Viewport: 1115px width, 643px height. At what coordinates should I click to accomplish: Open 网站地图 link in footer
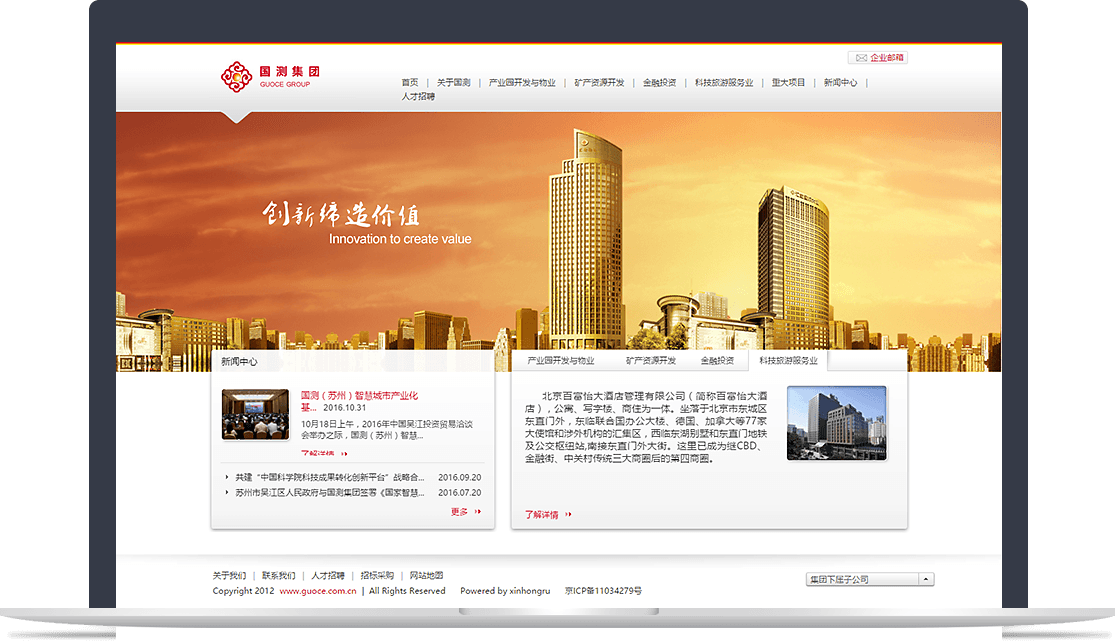(x=426, y=576)
